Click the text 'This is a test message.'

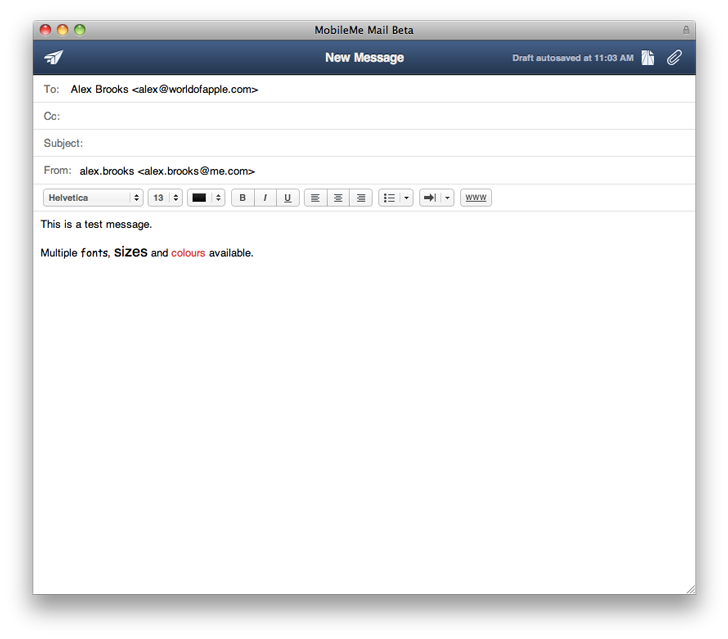tap(96, 224)
